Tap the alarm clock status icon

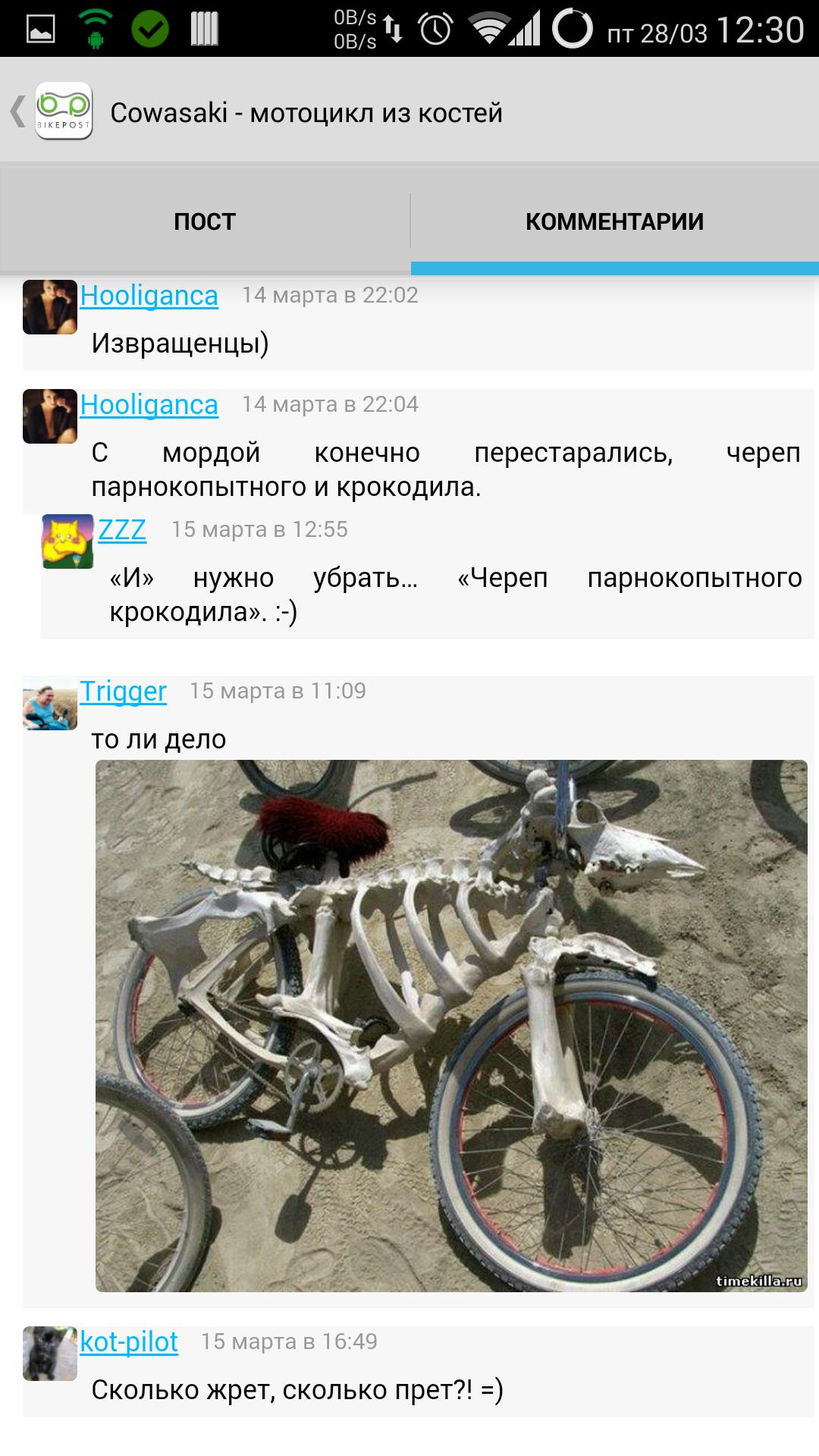435,29
